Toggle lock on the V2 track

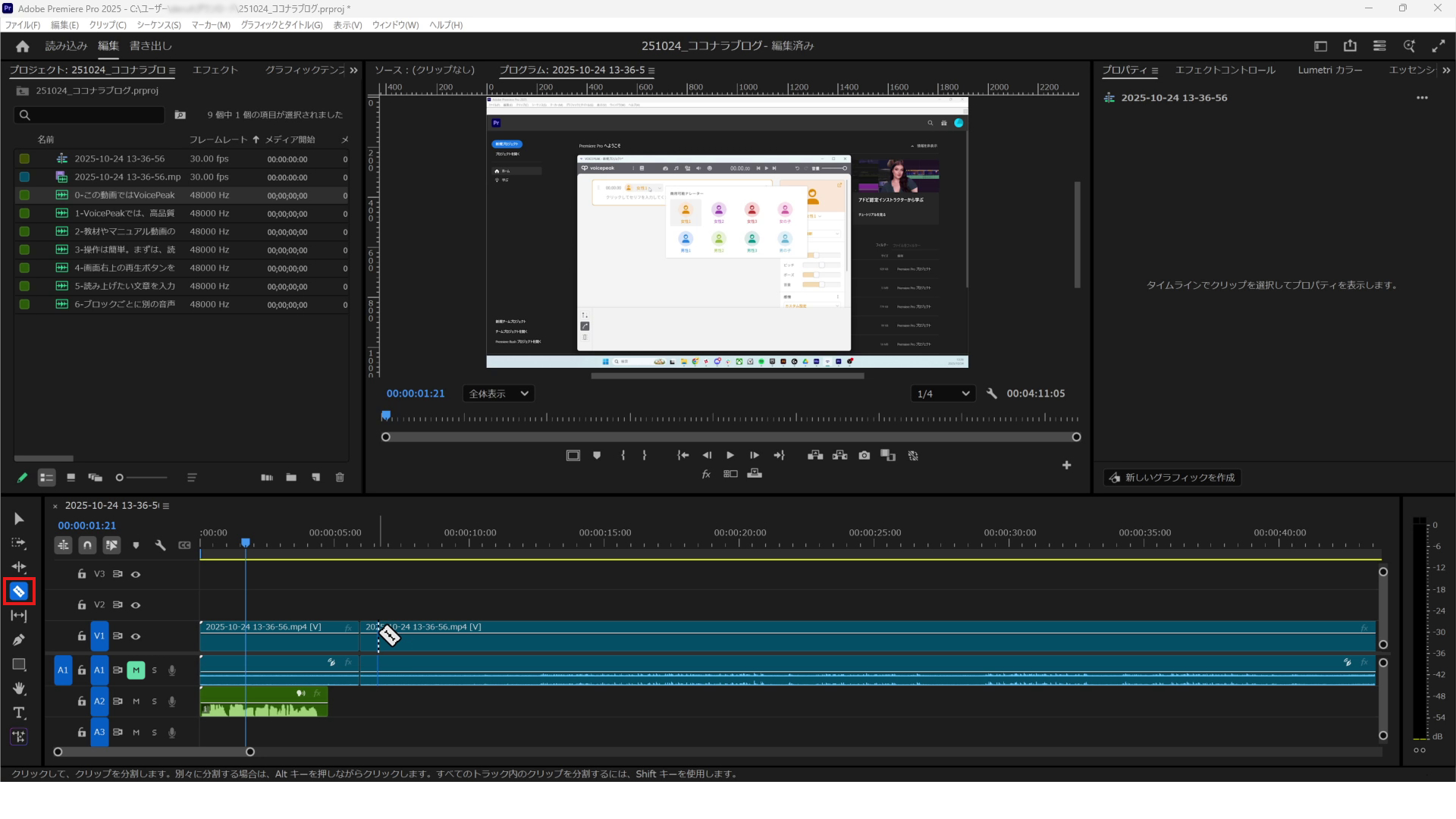click(81, 605)
